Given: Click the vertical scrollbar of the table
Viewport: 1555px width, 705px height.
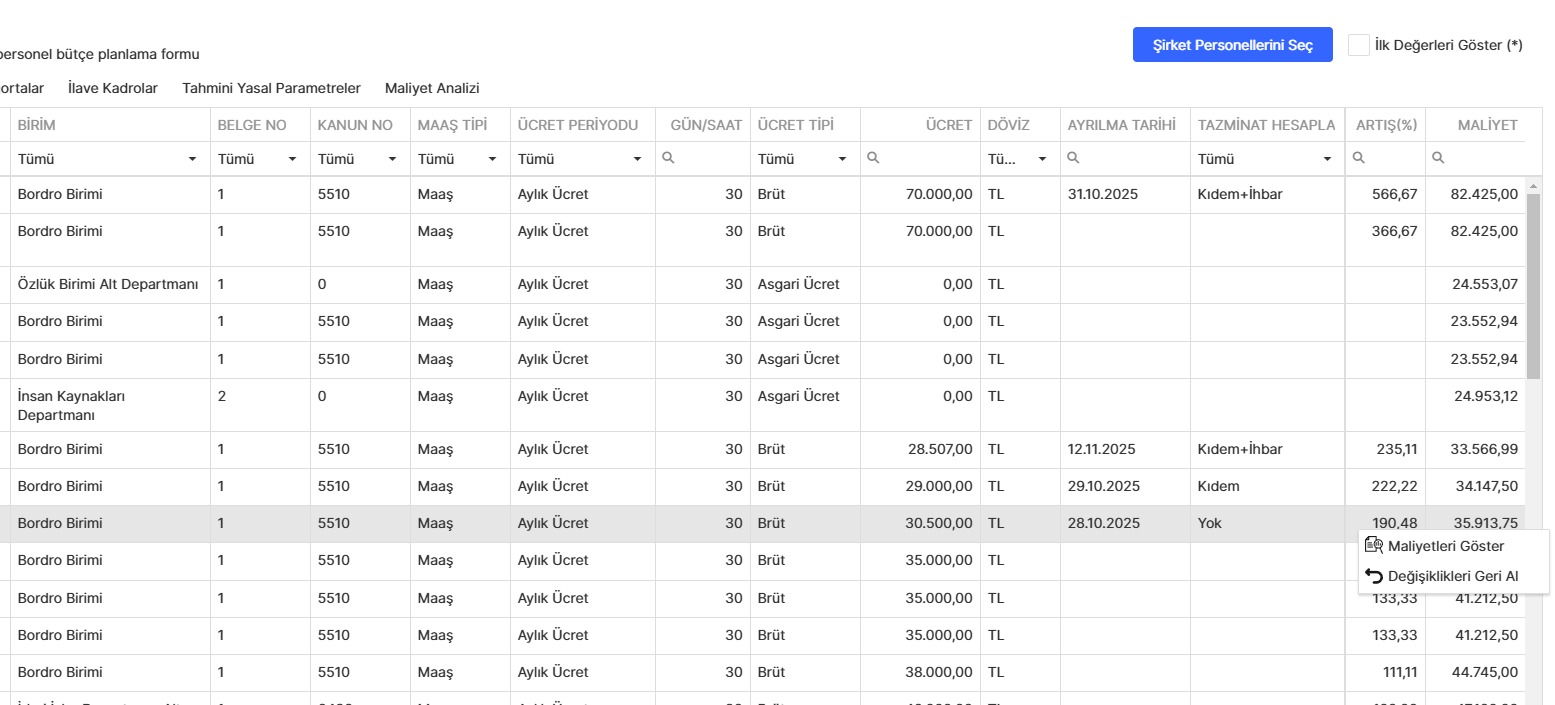Looking at the screenshot, I should pos(1533,290).
